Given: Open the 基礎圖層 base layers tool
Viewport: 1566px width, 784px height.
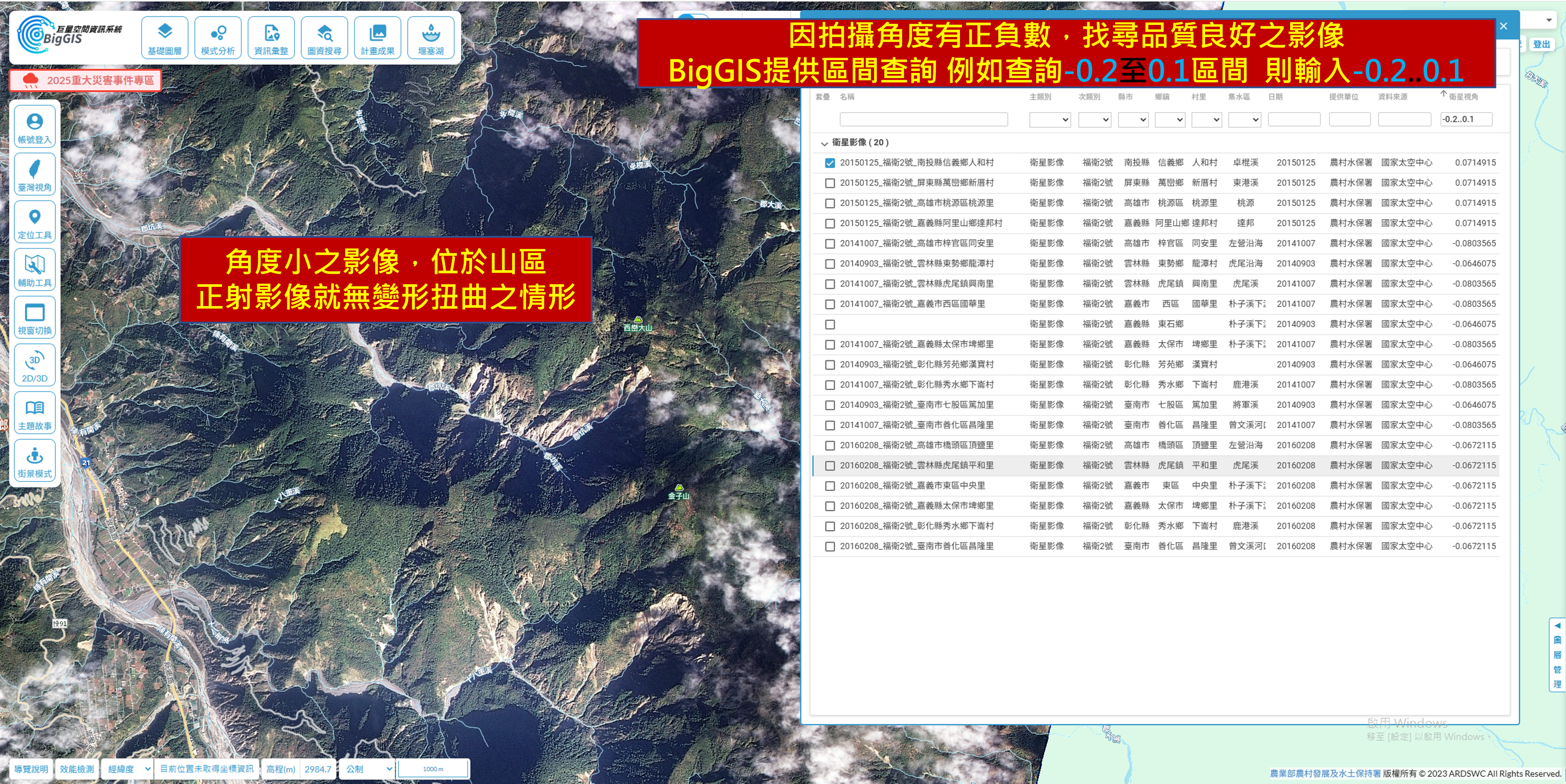Looking at the screenshot, I should pyautogui.click(x=165, y=38).
